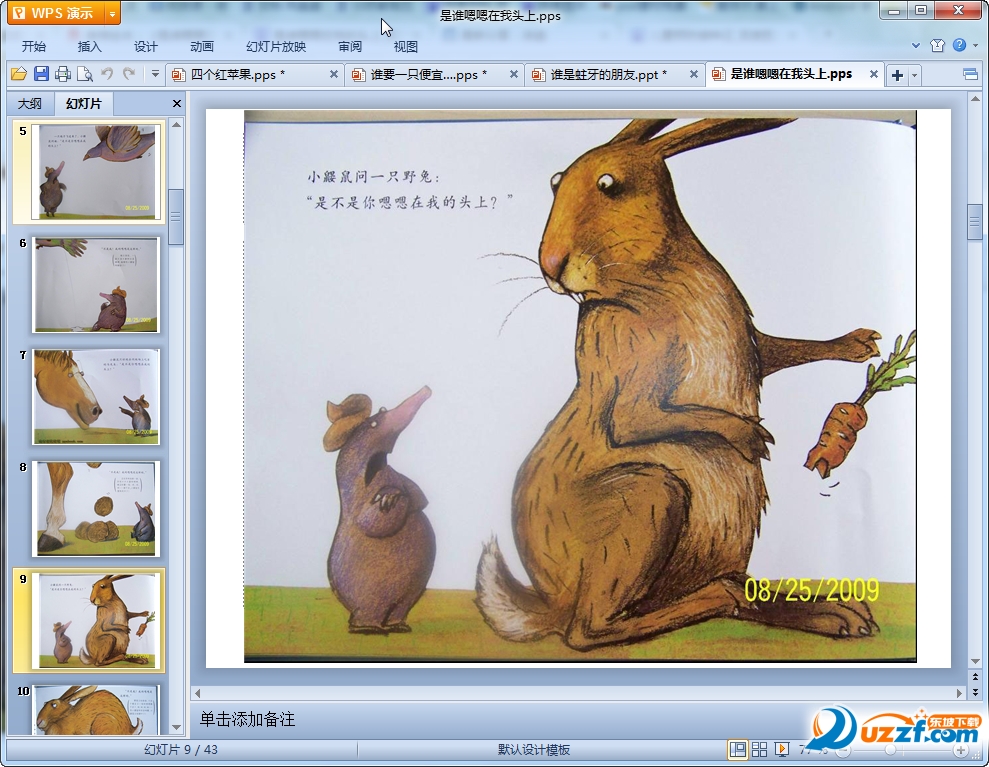Click the Print icon in quick toolbar
989x767 pixels.
(x=63, y=74)
